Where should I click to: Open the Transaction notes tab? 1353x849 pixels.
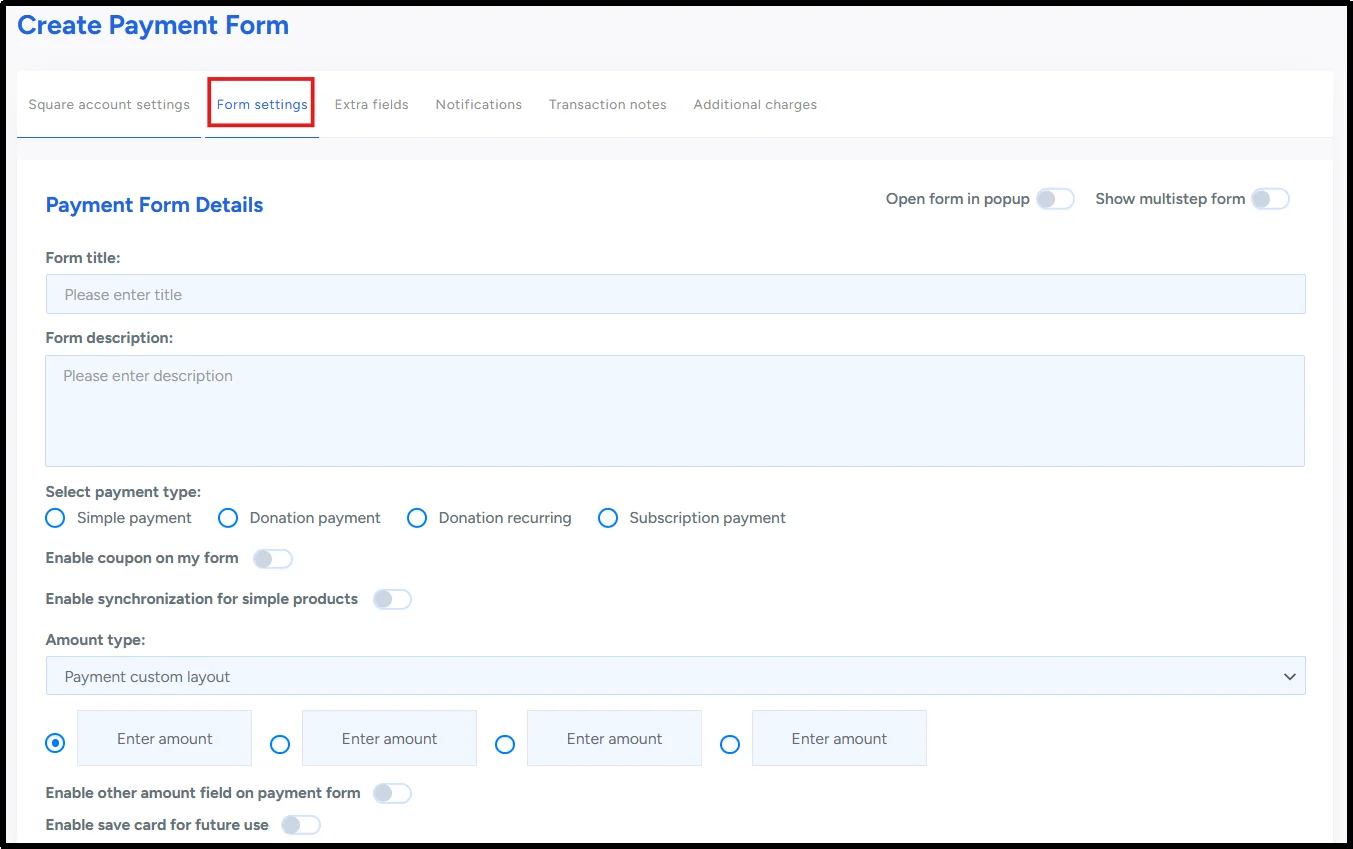[607, 104]
